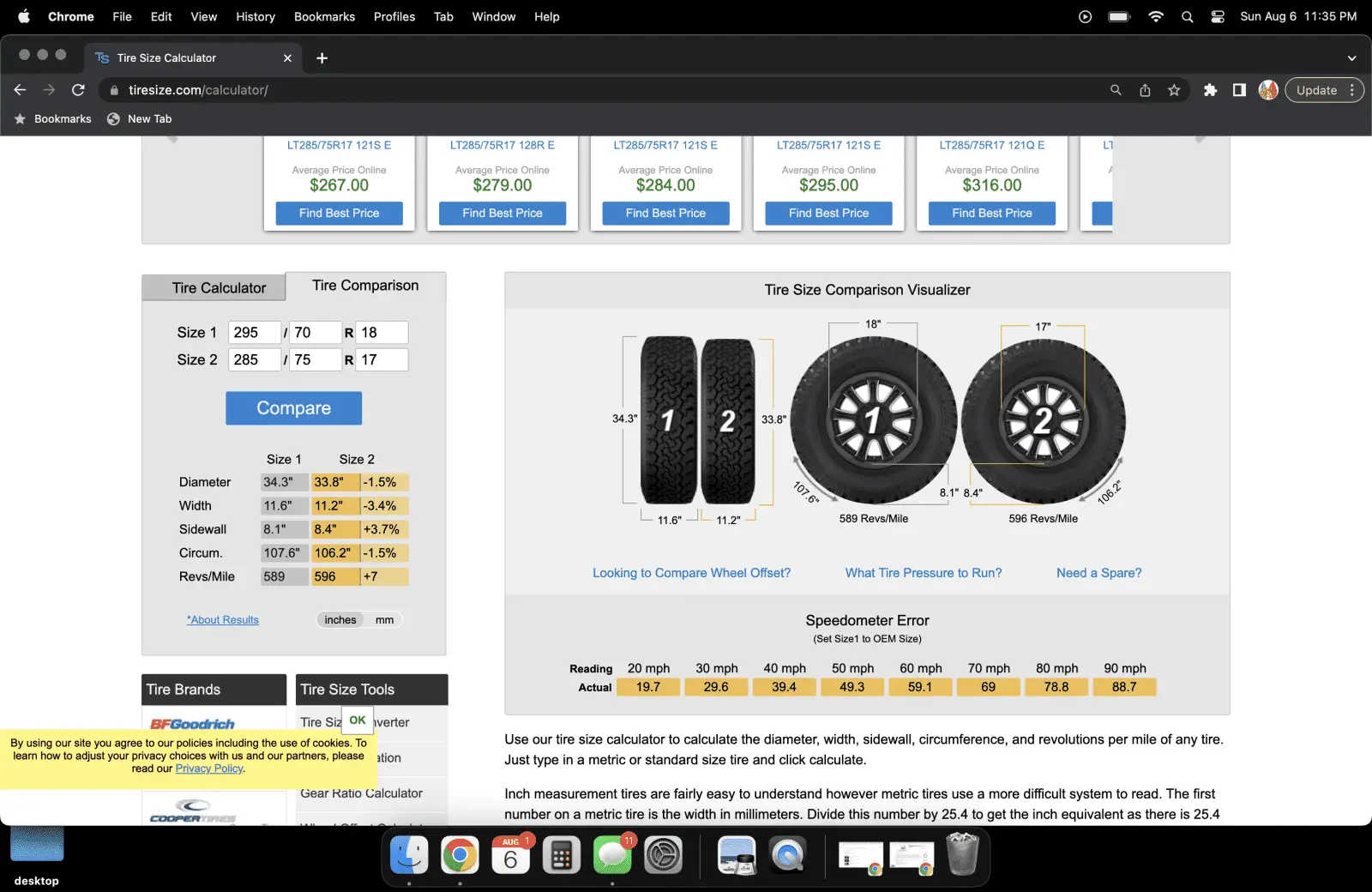Click the Compare button
This screenshot has height=892, width=1372.
[293, 408]
